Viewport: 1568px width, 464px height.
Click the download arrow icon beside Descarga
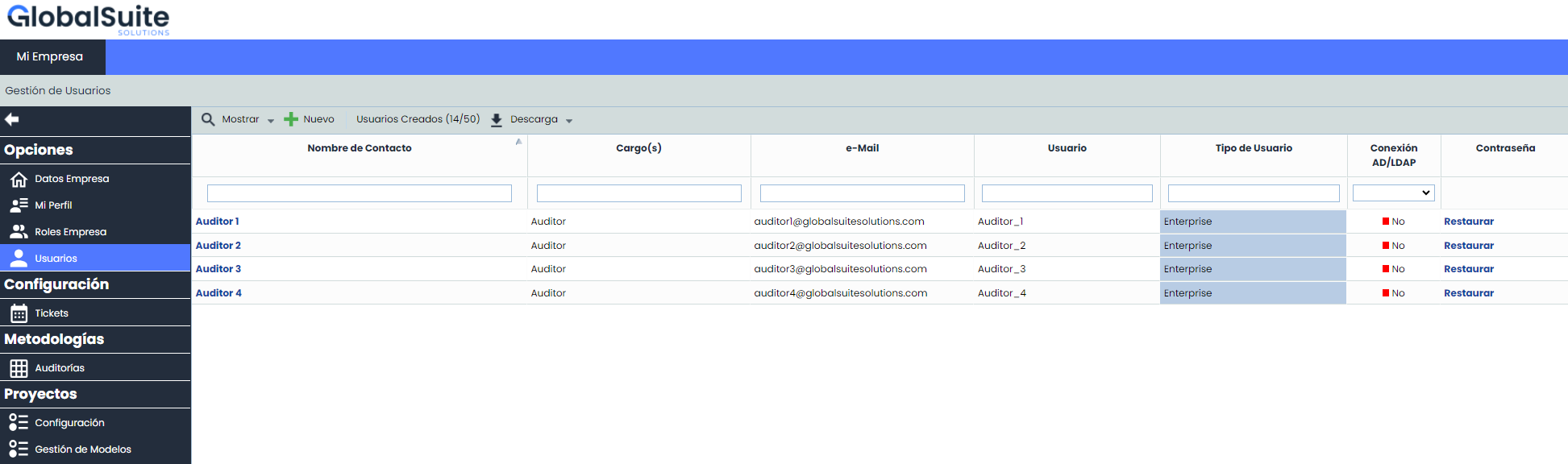(x=497, y=120)
